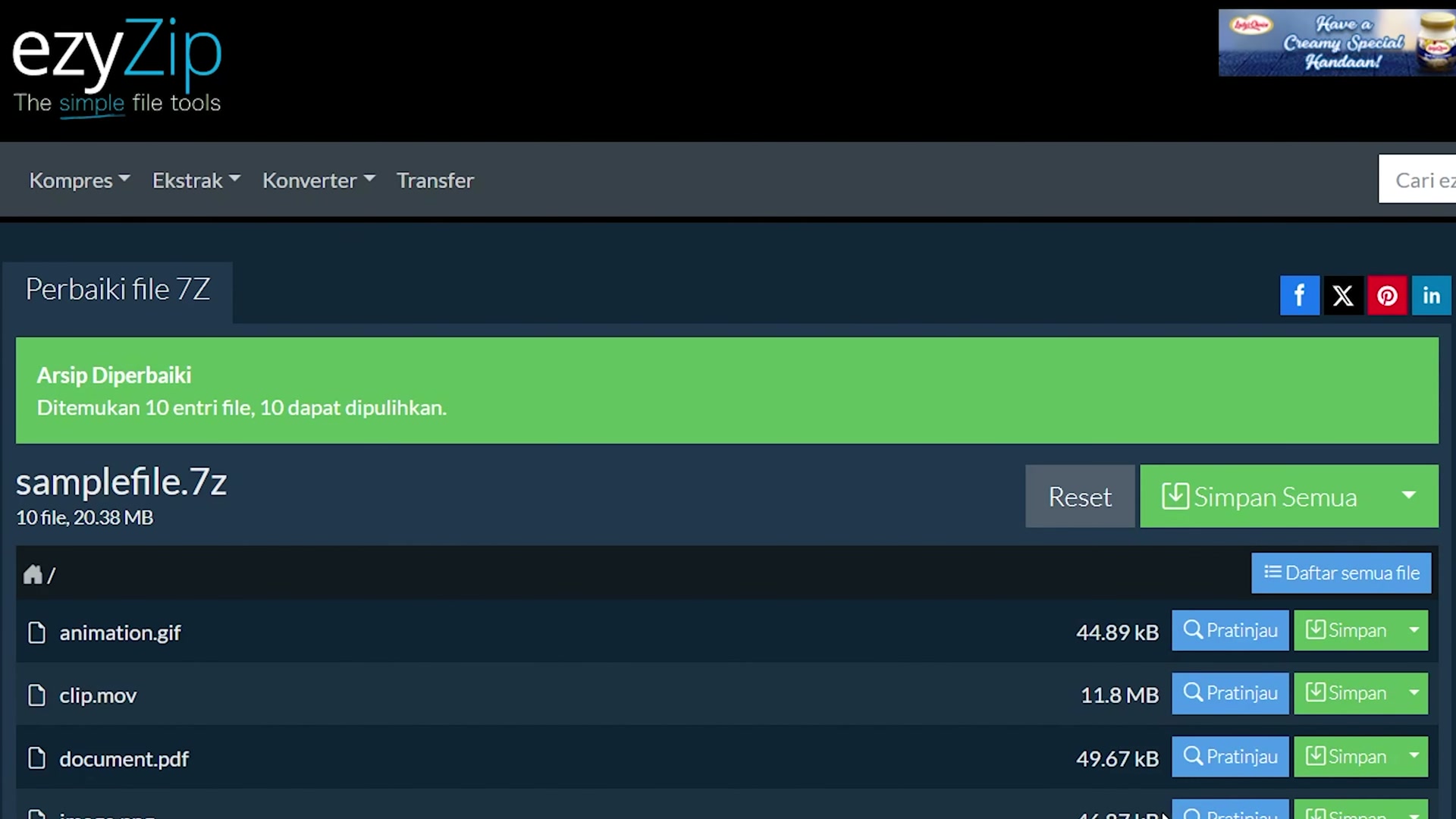Open save options arrow for animation.gif
Screen dimensions: 1456x819
point(1414,630)
